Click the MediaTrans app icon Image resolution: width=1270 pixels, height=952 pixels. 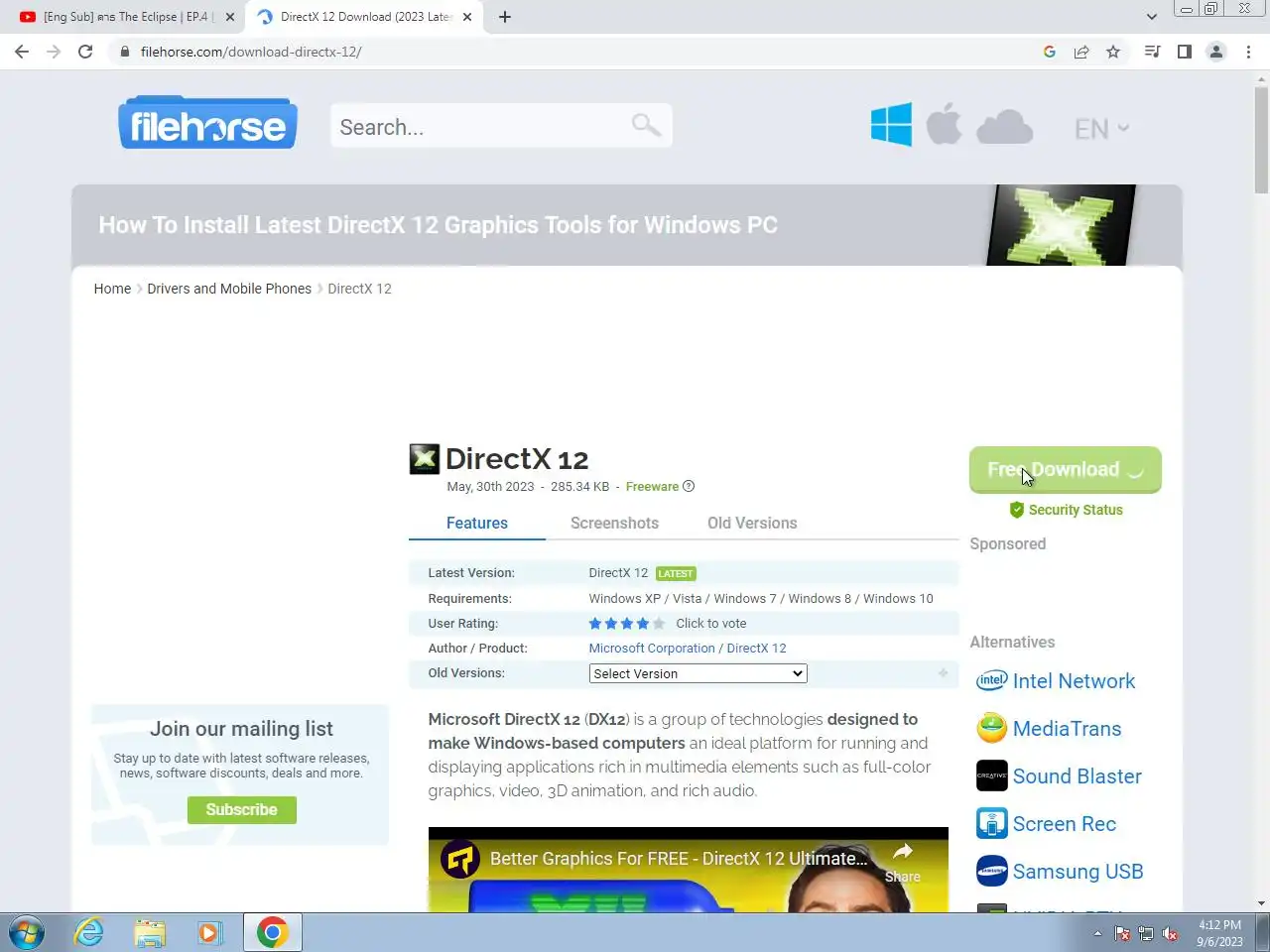[x=992, y=728]
